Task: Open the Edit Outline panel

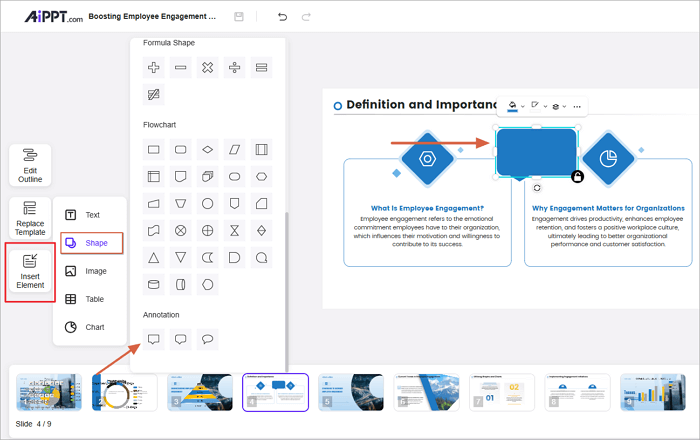Action: pos(30,165)
